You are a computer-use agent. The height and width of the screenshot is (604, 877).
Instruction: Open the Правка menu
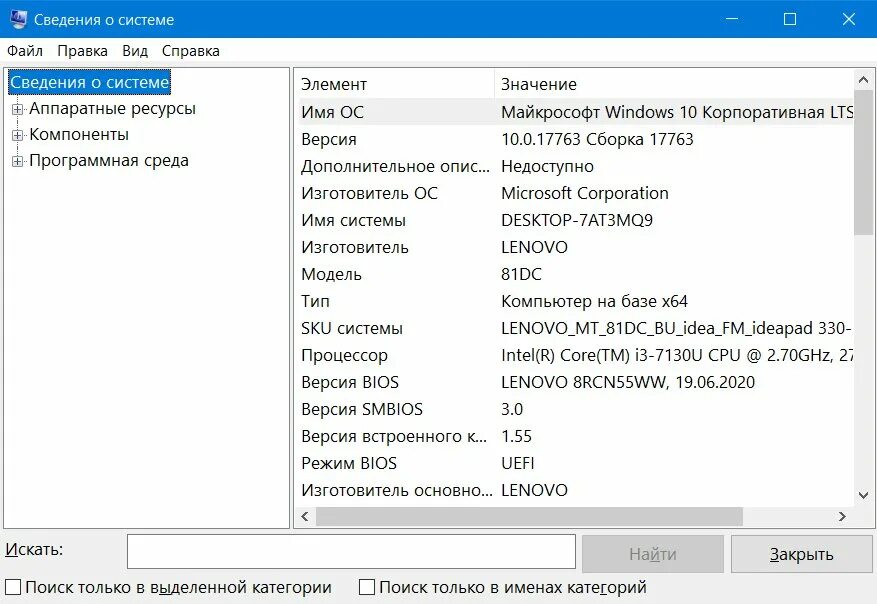(82, 51)
